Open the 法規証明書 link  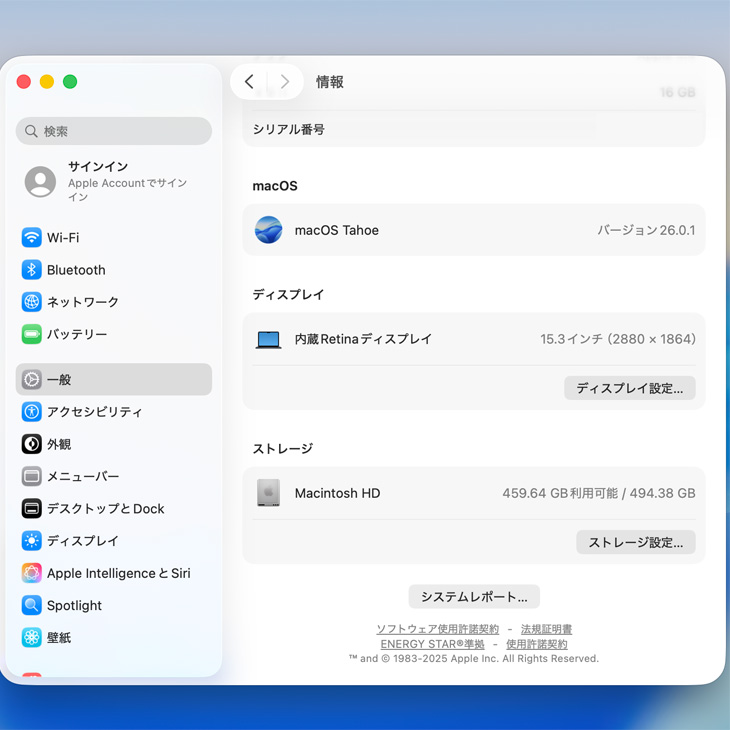pyautogui.click(x=546, y=629)
